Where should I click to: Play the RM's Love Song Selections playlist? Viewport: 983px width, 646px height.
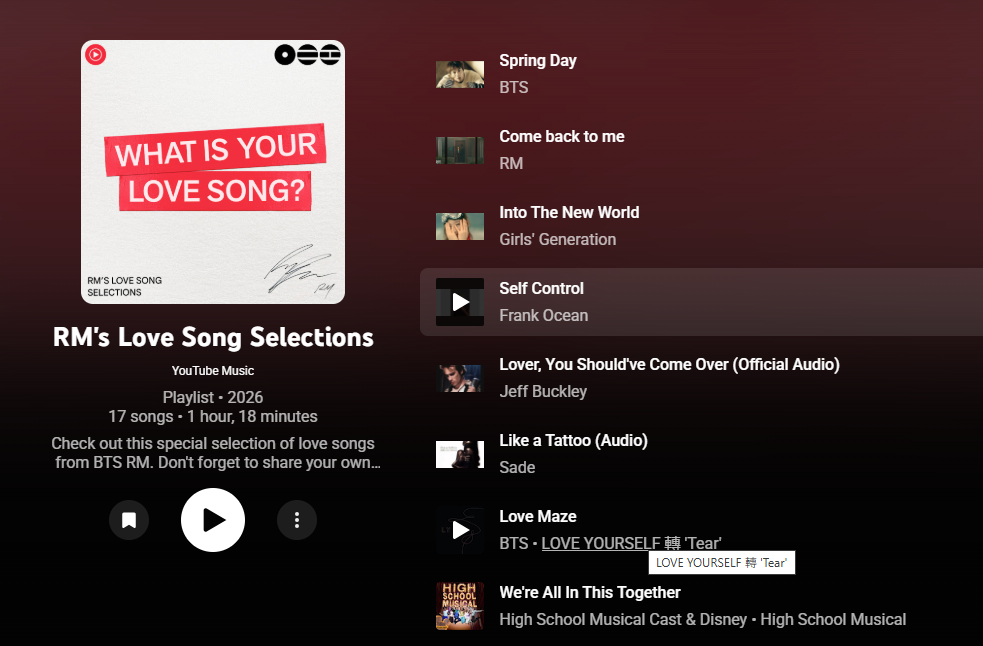[213, 520]
